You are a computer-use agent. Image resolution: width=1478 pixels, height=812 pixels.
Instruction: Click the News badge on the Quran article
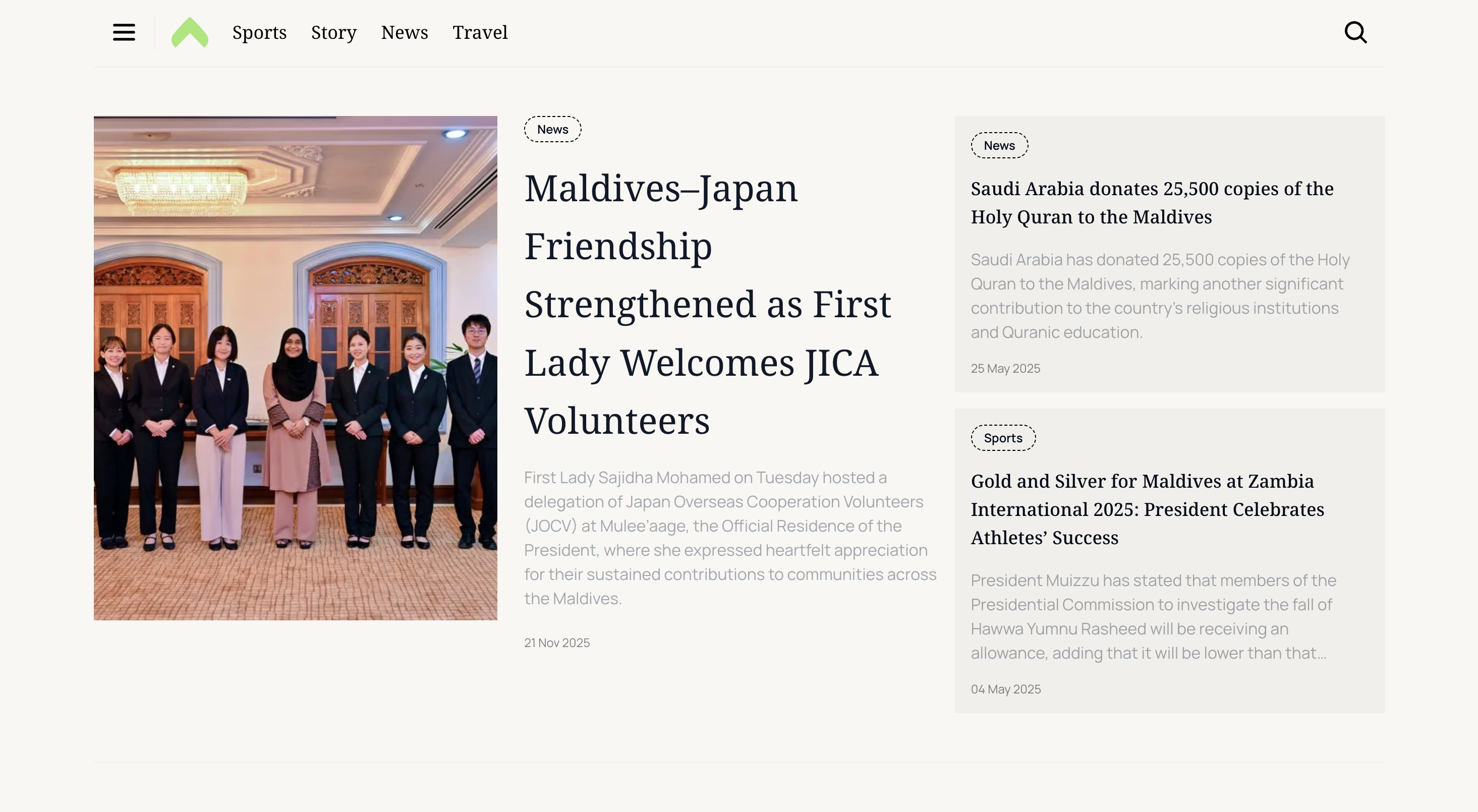click(x=999, y=145)
